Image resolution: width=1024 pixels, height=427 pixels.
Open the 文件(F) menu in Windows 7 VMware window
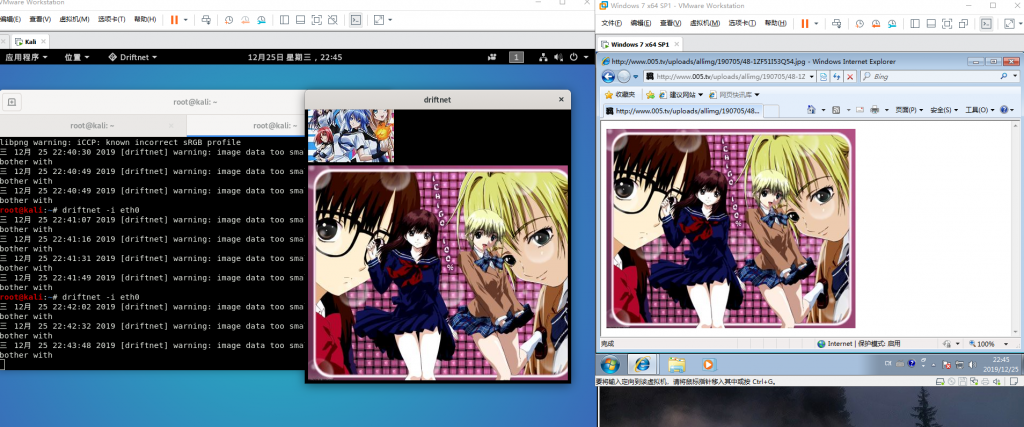(612, 23)
